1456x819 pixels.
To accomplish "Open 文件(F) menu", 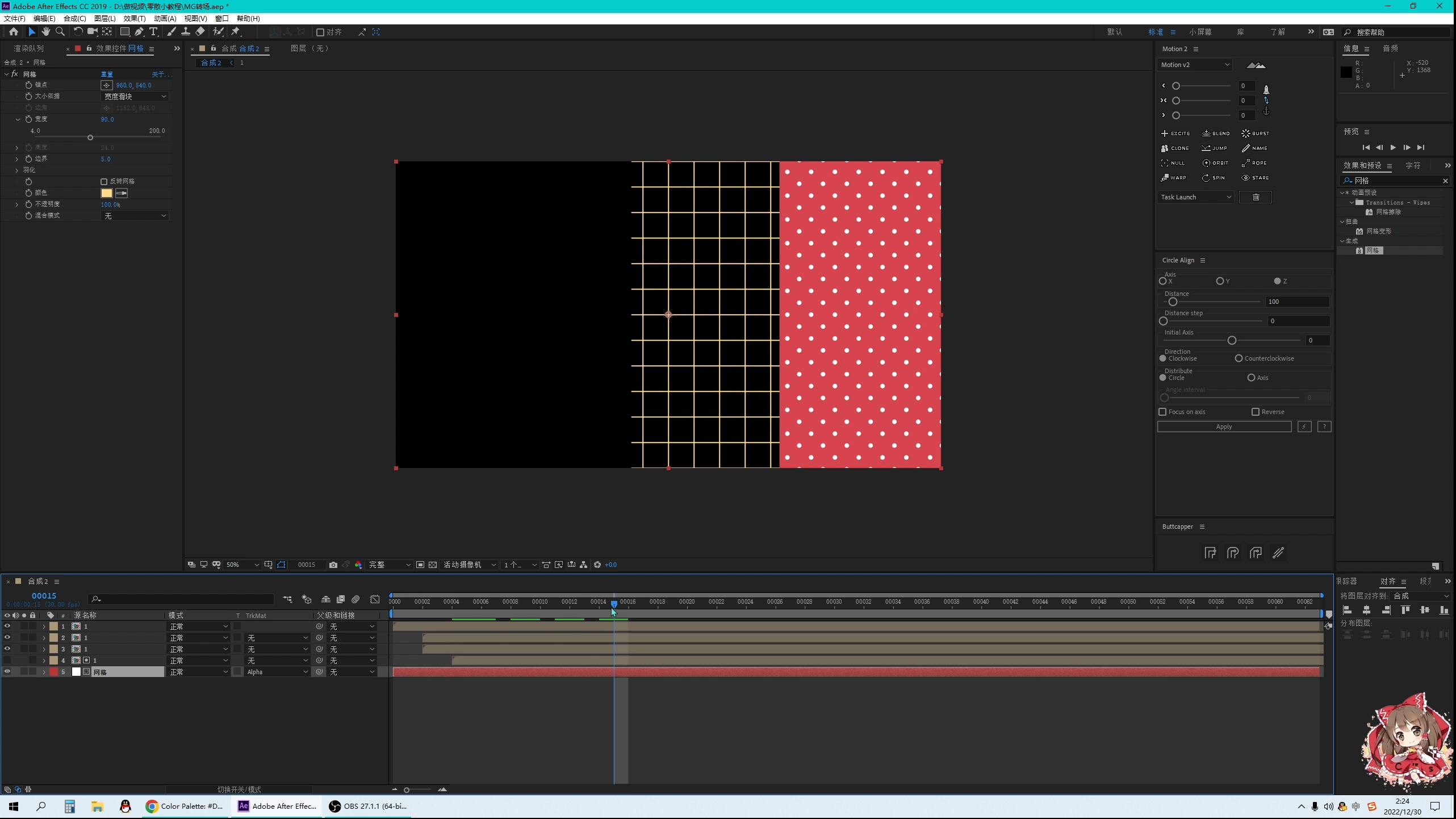I will click(x=15, y=18).
